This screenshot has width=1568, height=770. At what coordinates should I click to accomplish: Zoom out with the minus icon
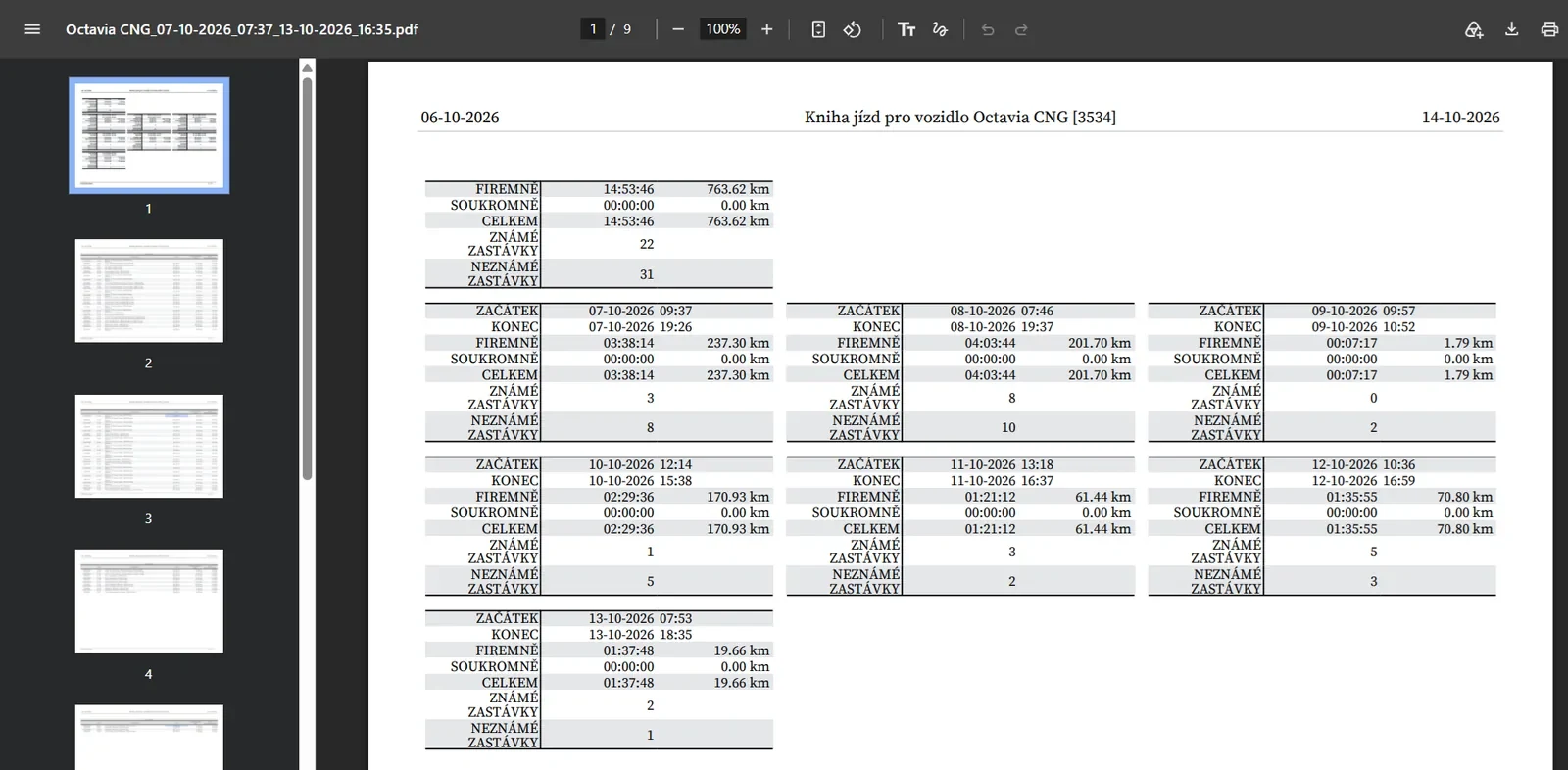tap(677, 29)
